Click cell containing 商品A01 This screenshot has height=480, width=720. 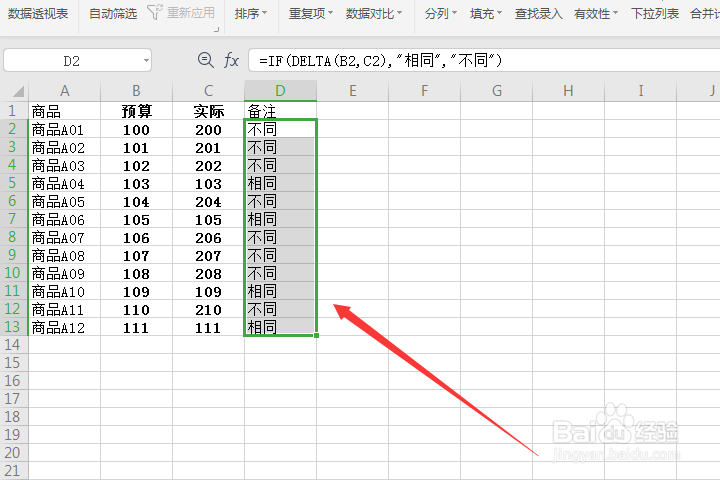[x=64, y=129]
